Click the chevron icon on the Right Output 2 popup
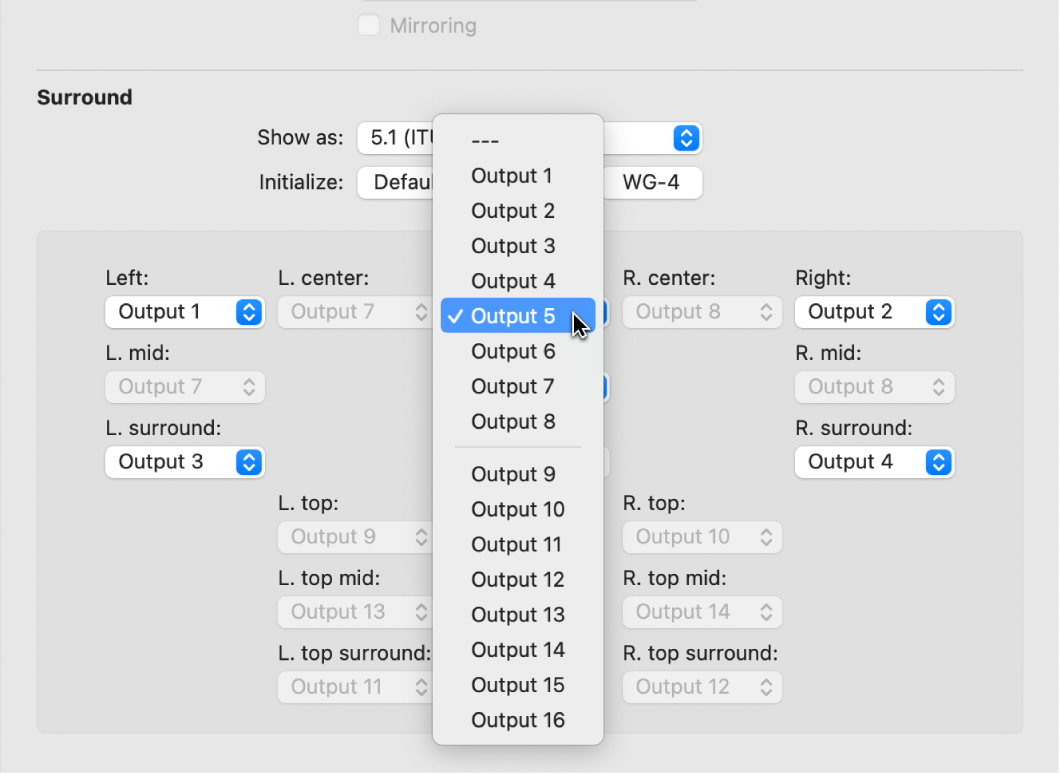The width and height of the screenshot is (1060, 774). (x=938, y=312)
